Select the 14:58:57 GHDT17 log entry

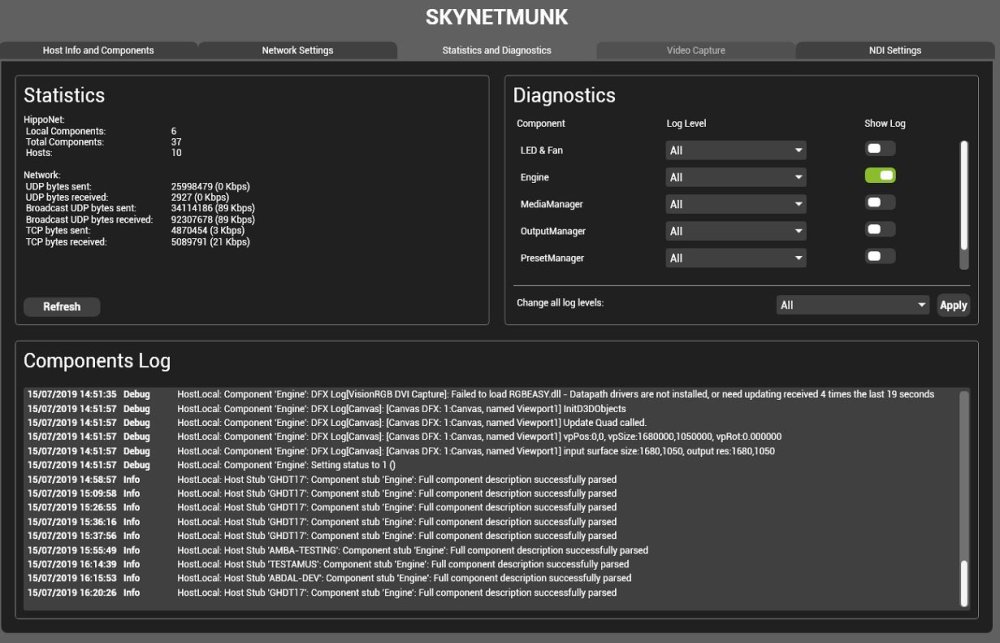(x=491, y=480)
